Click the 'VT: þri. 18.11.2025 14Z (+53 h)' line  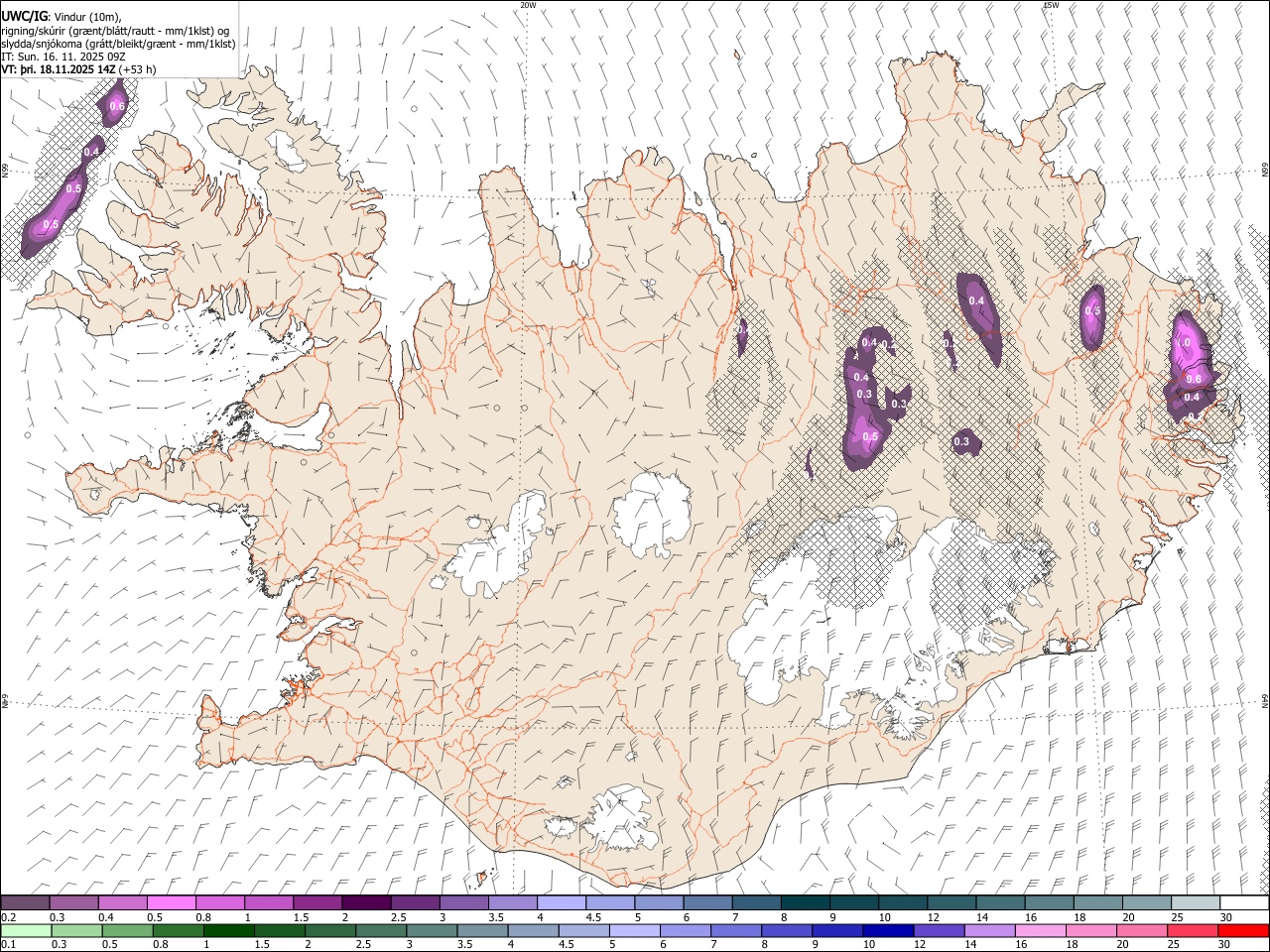coord(79,69)
